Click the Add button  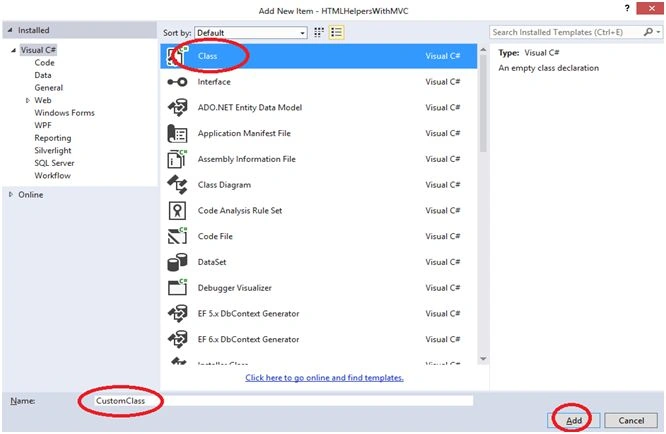[x=573, y=420]
